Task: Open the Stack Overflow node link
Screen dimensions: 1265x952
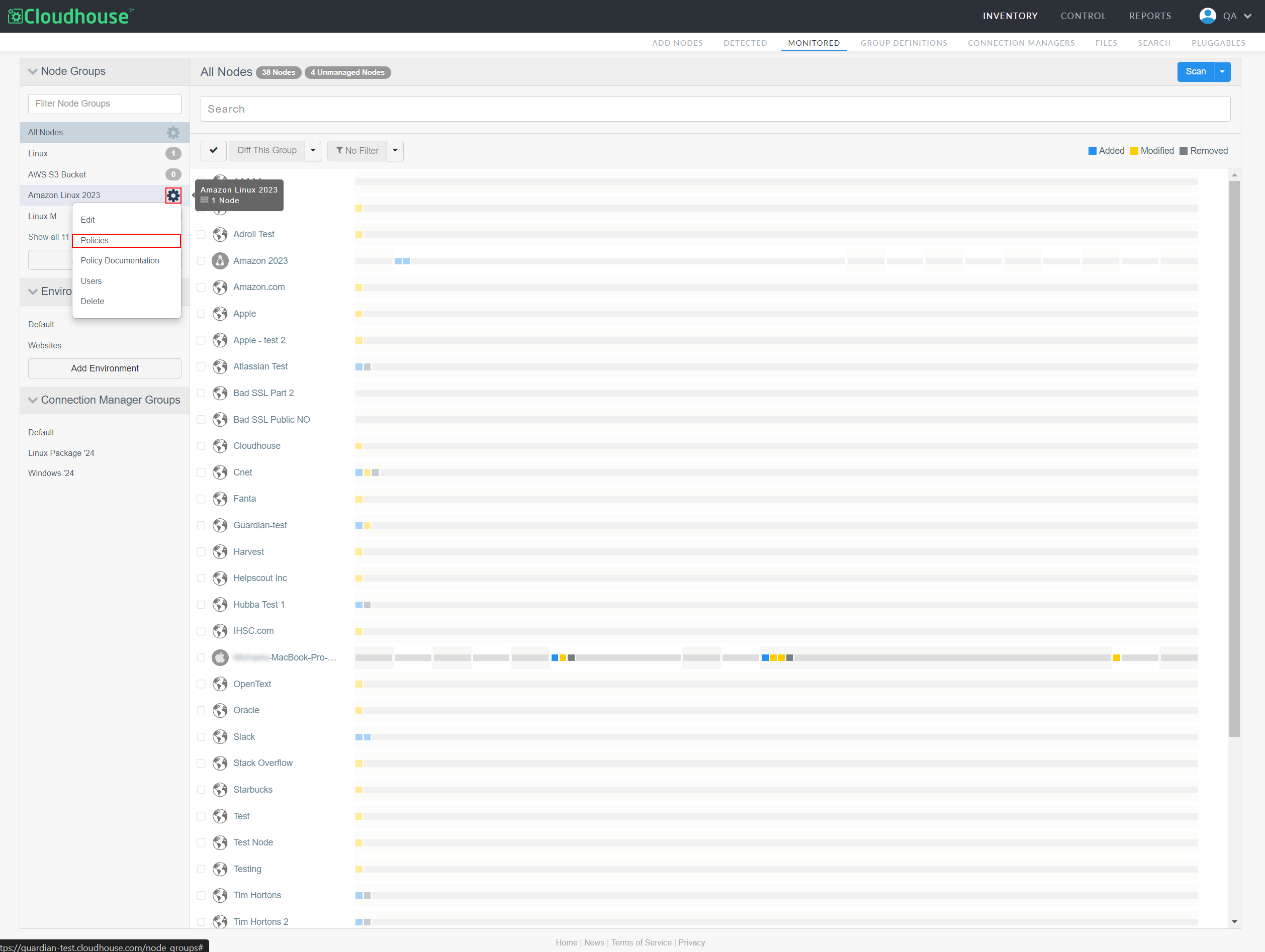Action: coord(262,764)
